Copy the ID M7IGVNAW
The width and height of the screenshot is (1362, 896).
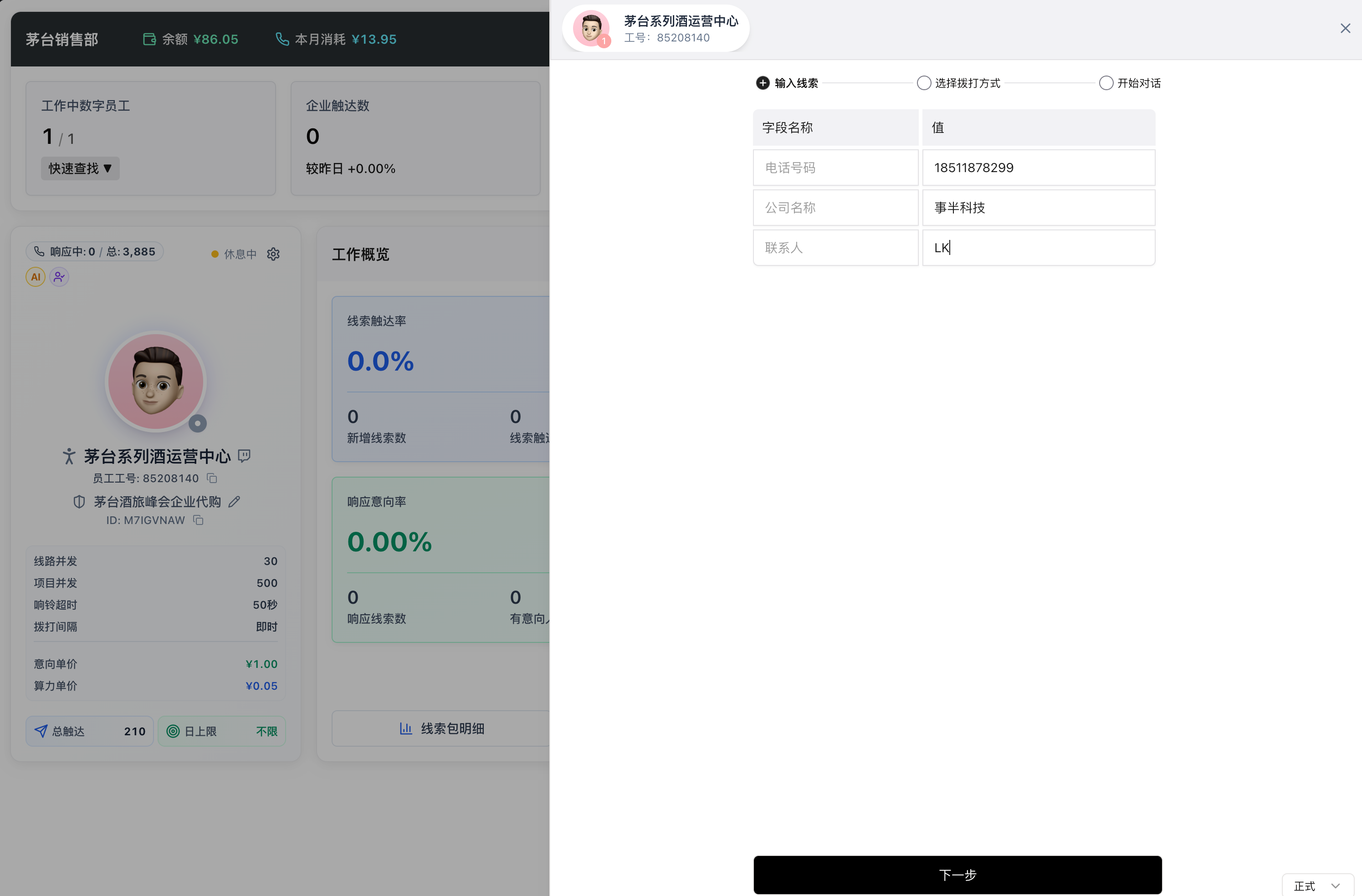(198, 520)
